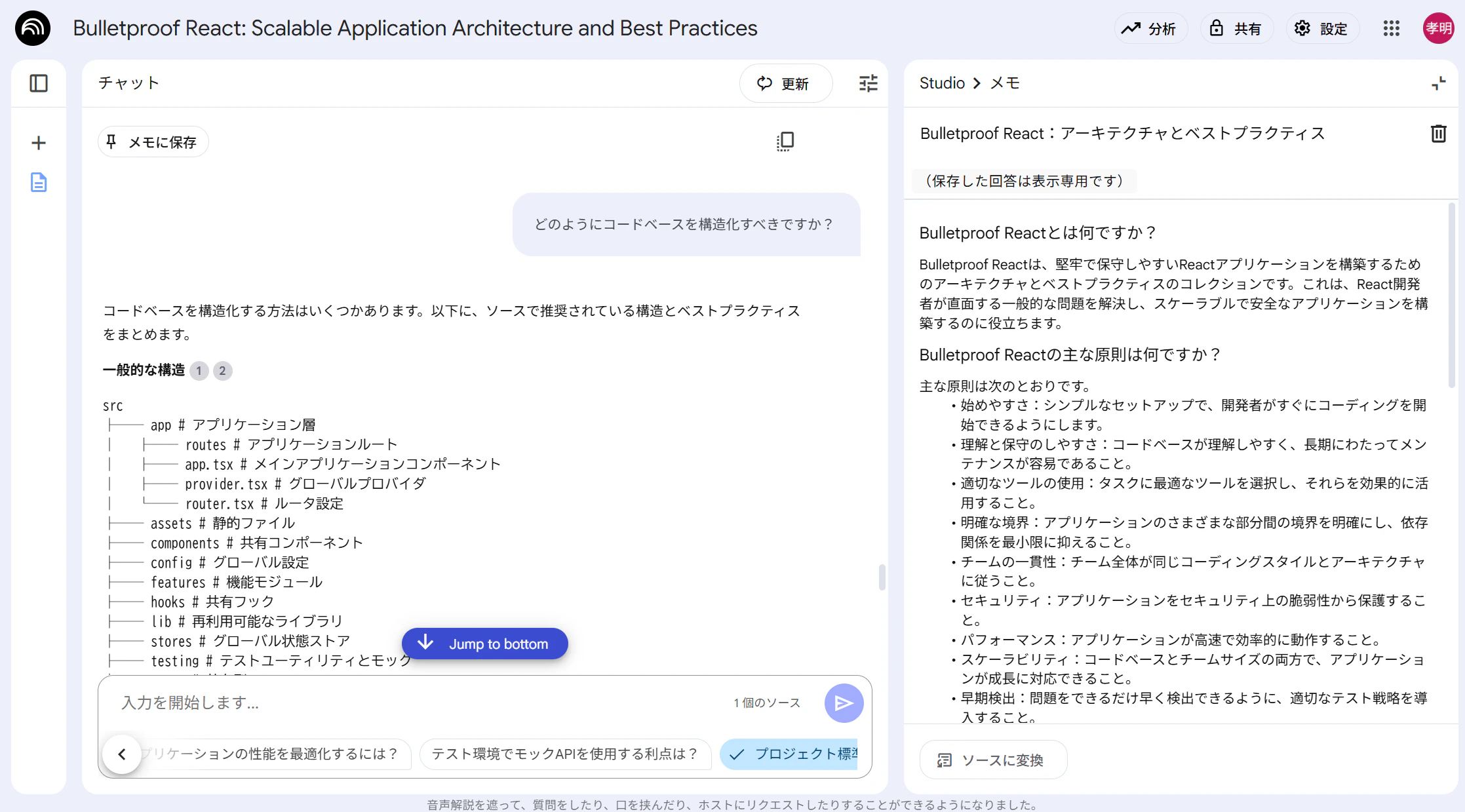Click the 'routes # アプリケーションルート' tree line
The width and height of the screenshot is (1465, 812).
coord(291,445)
